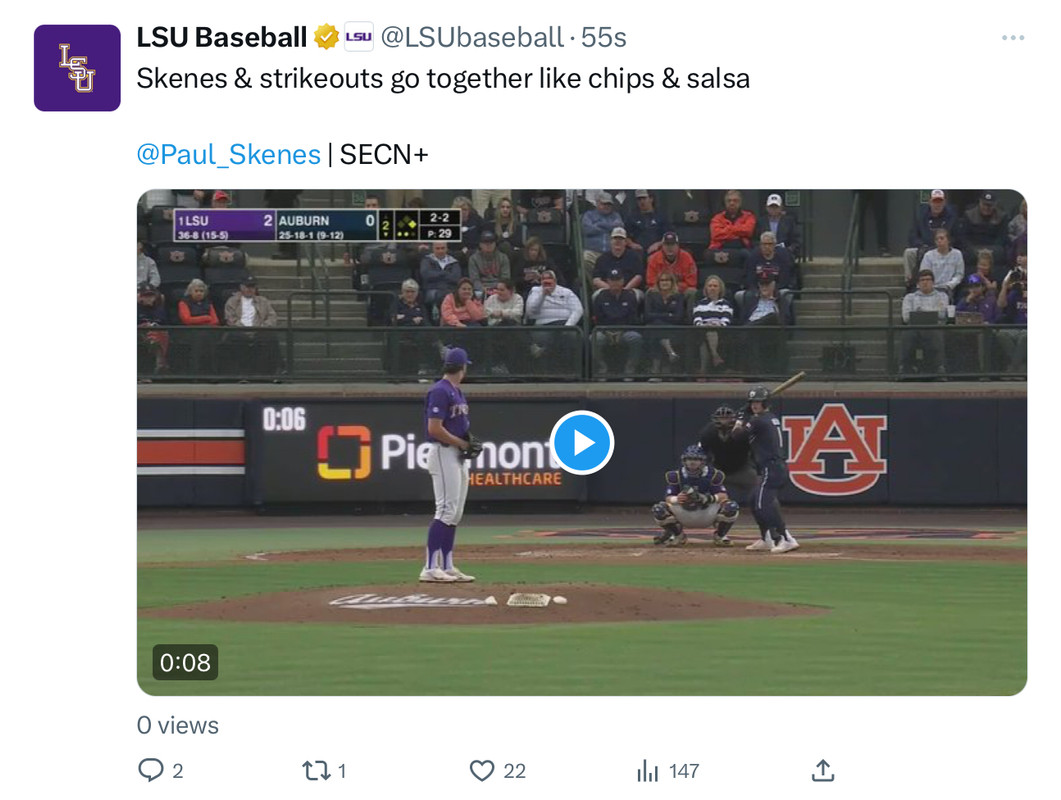This screenshot has height=800, width=1061.
Task: Click the 147 views count
Action: click(683, 771)
